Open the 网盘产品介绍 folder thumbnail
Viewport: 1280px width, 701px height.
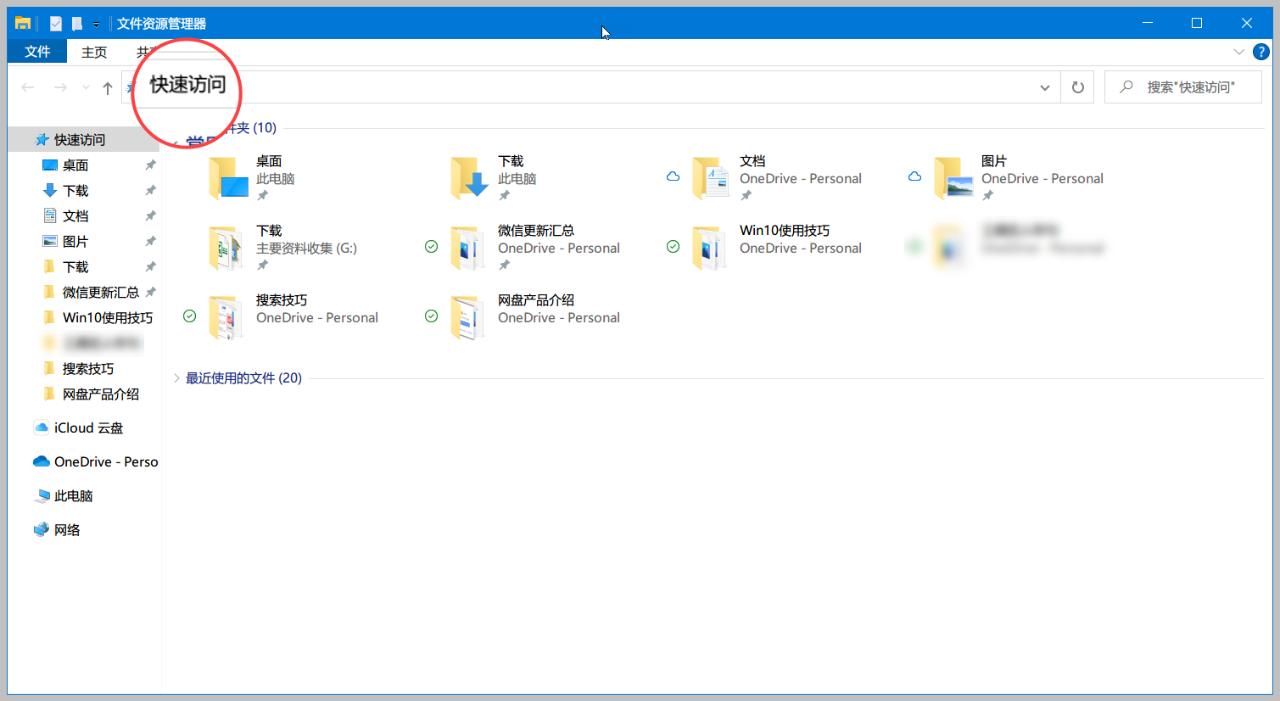tap(465, 317)
